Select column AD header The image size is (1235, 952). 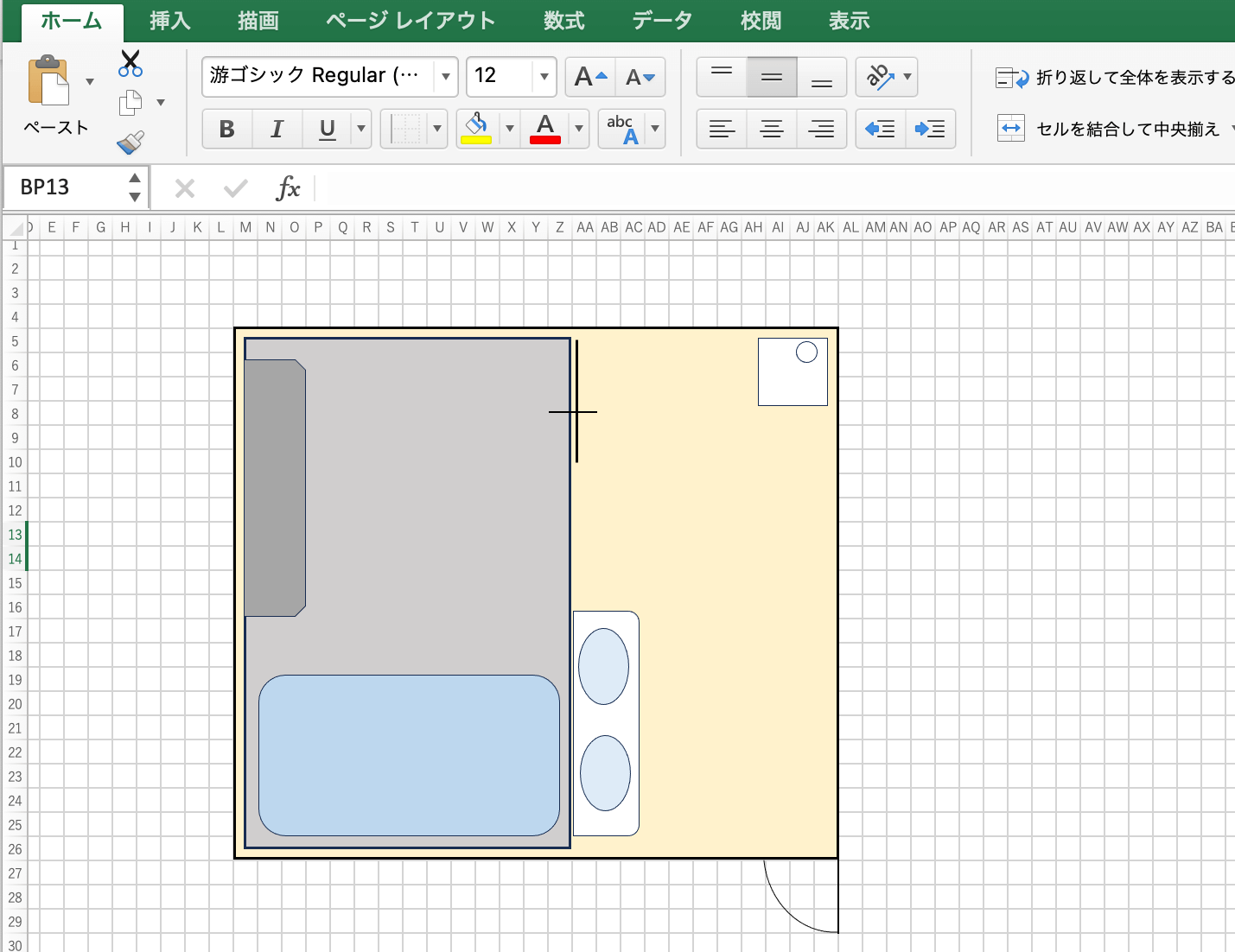pos(657,227)
